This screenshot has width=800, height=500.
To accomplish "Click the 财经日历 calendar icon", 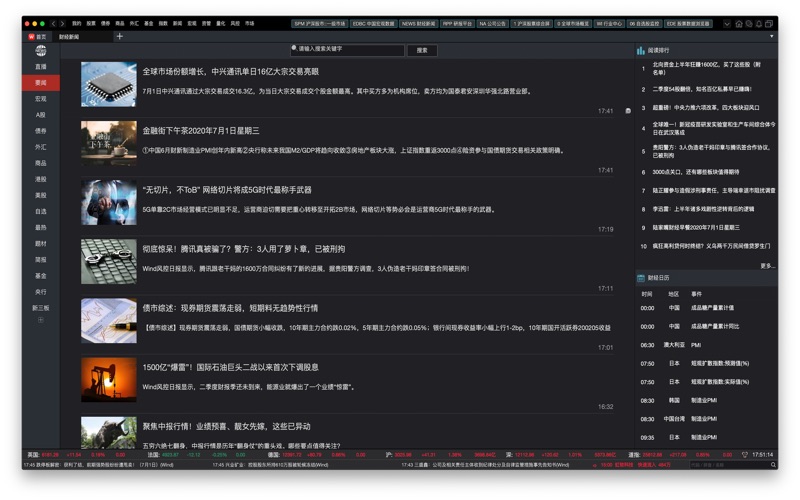I will tap(641, 278).
